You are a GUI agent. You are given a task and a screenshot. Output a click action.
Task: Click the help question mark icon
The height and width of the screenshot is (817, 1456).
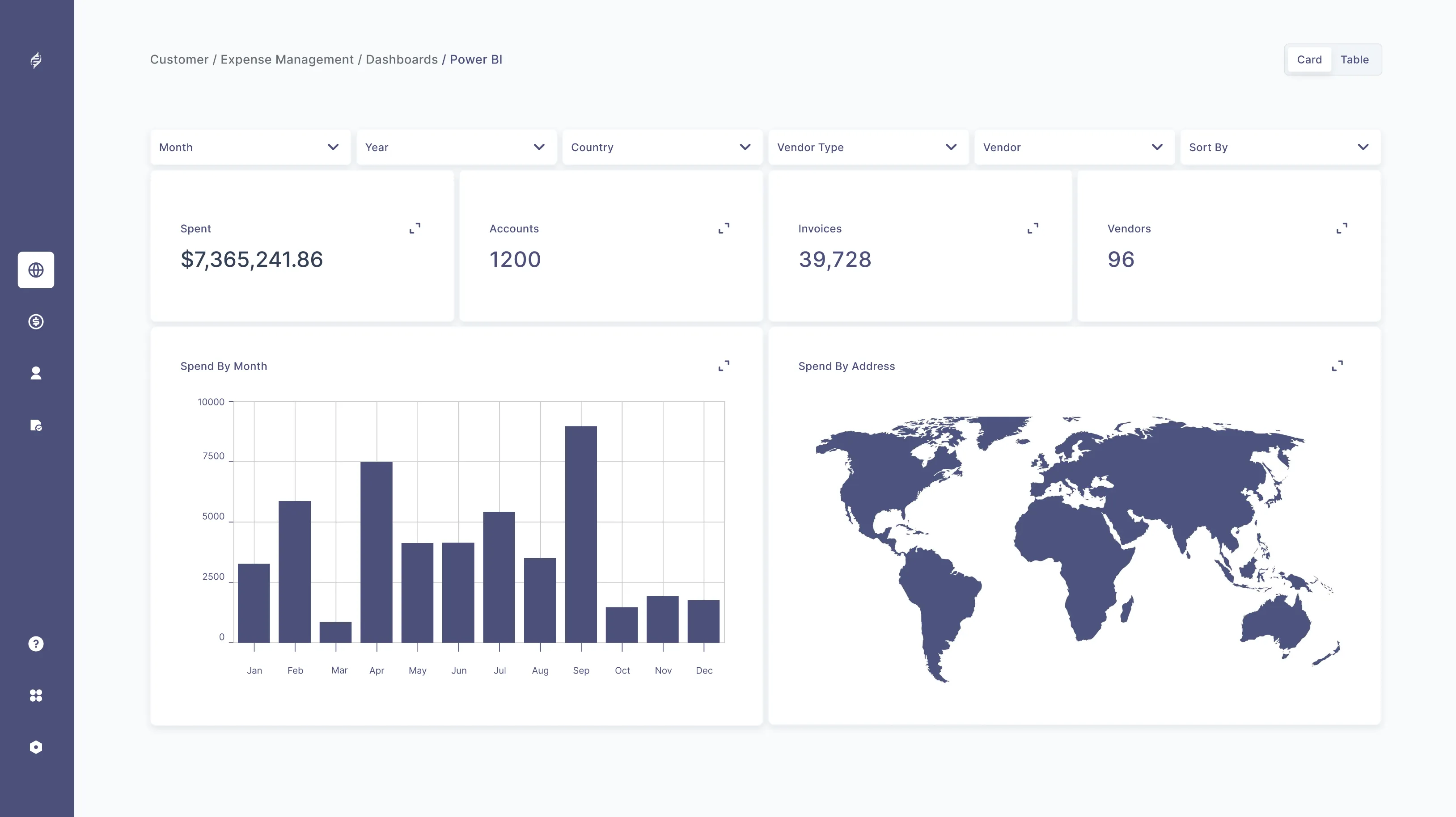(36, 644)
